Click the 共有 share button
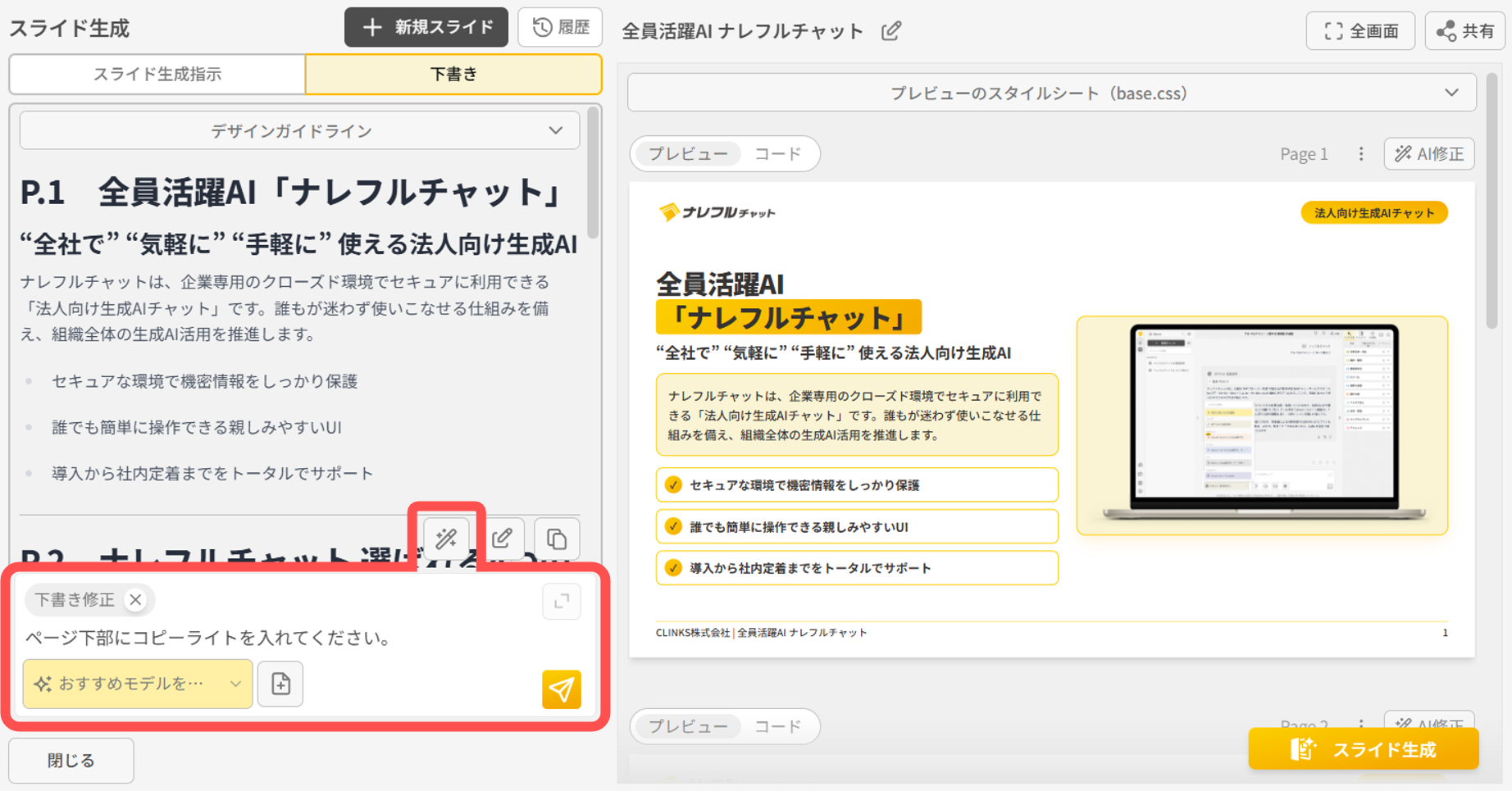Image resolution: width=1512 pixels, height=791 pixels. point(1465,31)
